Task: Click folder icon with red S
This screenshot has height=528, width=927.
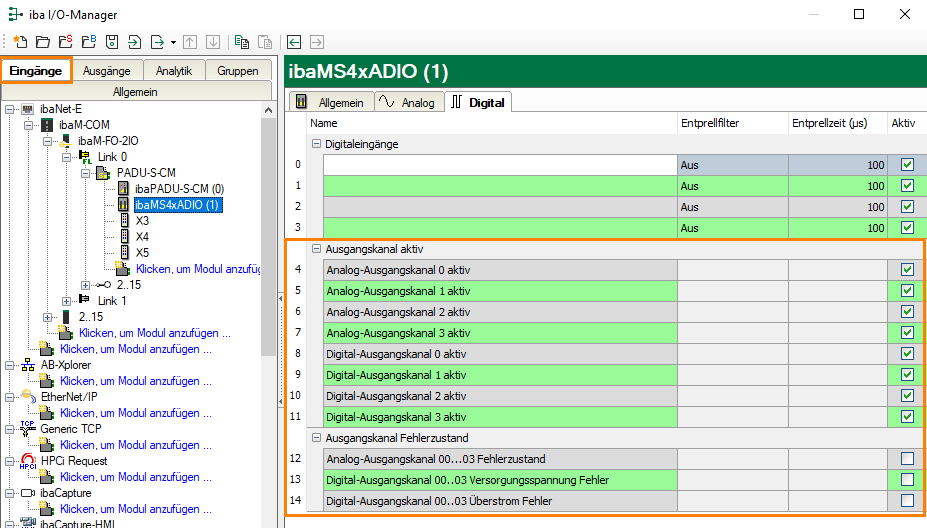Action: 65,42
